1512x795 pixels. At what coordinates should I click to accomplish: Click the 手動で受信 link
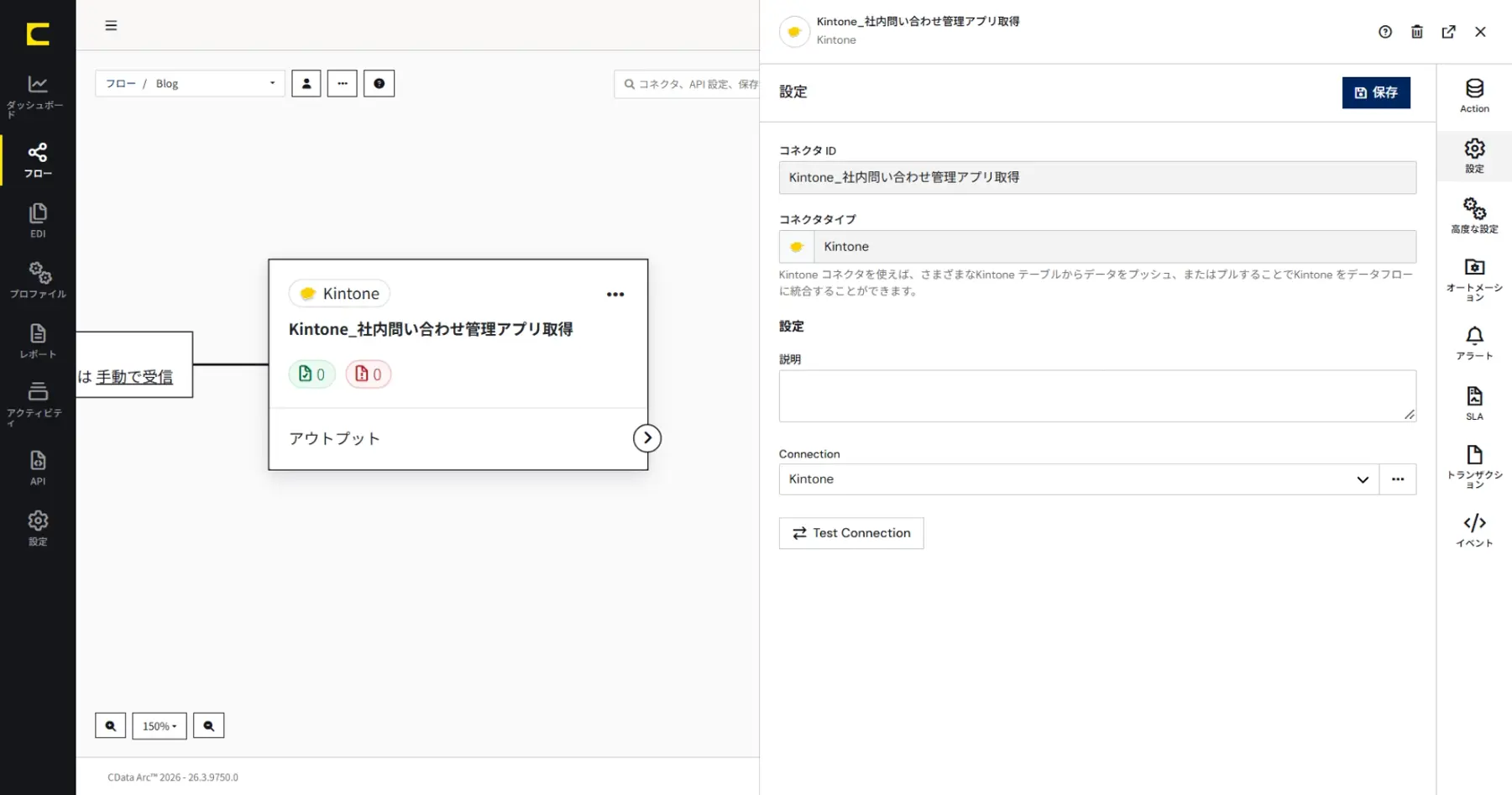[134, 377]
